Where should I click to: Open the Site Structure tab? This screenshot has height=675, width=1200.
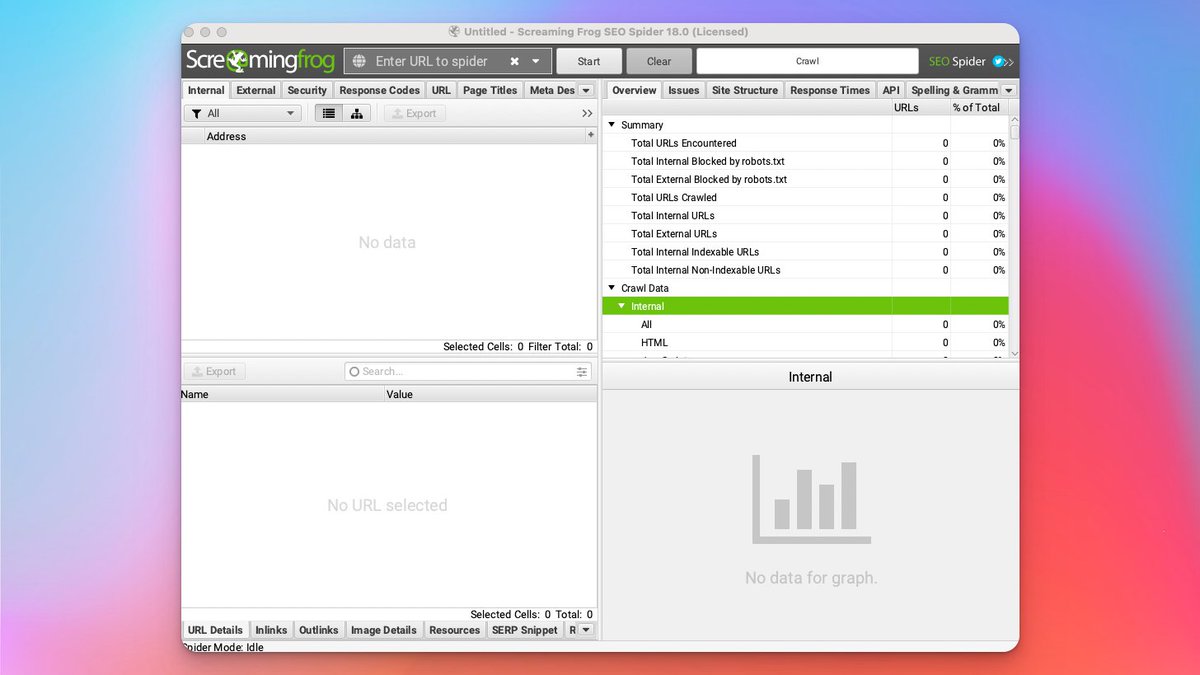pos(745,90)
